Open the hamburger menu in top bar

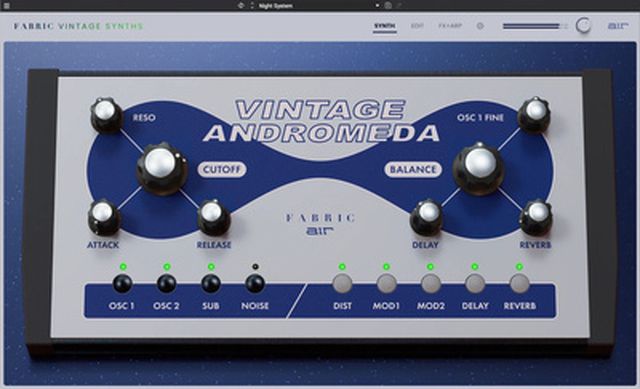pos(6,6)
